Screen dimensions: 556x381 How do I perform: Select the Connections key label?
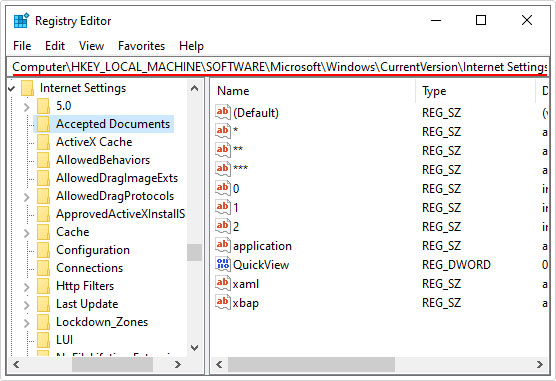89,268
